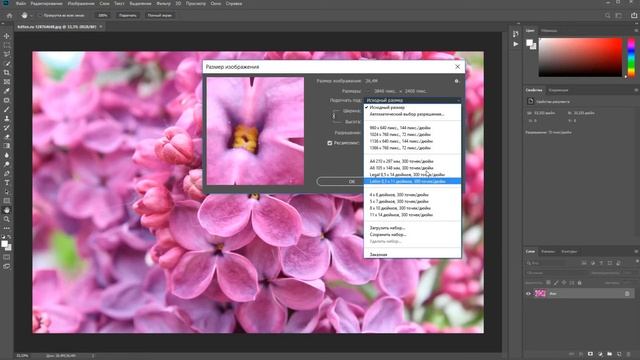Open the Image menu

point(80,4)
